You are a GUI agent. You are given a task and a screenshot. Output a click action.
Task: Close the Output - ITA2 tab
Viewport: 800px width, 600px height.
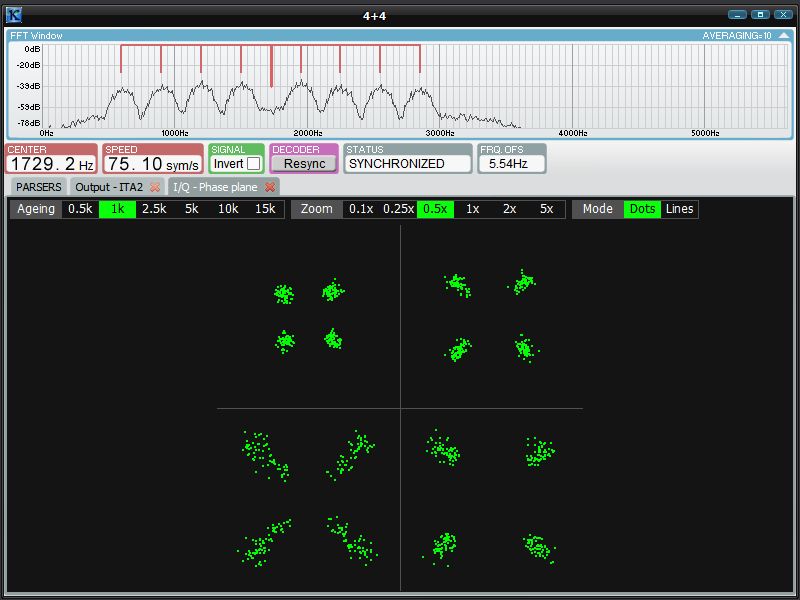(x=155, y=187)
